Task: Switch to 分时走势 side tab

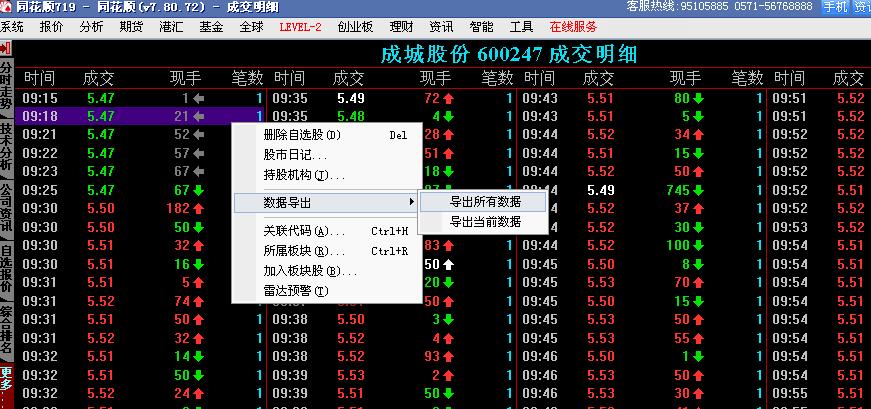Action: coord(6,86)
